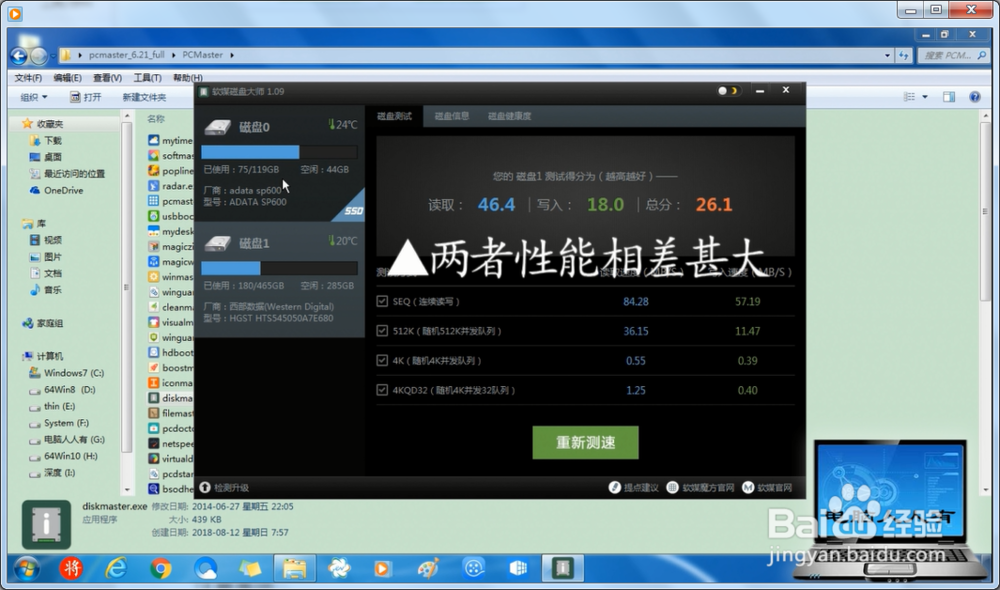Uncheck 512K random test checkbox
The image size is (1000, 590).
(382, 330)
